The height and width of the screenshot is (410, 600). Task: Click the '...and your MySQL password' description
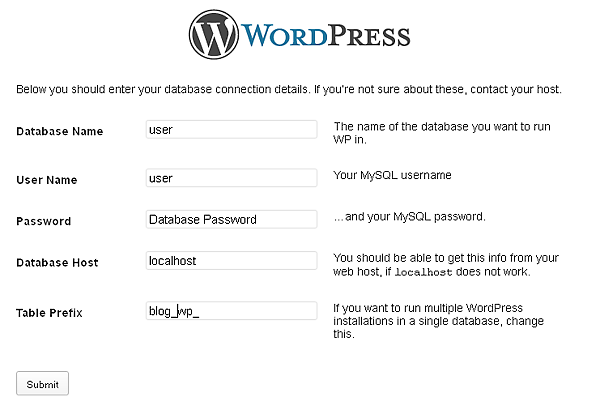(x=409, y=217)
